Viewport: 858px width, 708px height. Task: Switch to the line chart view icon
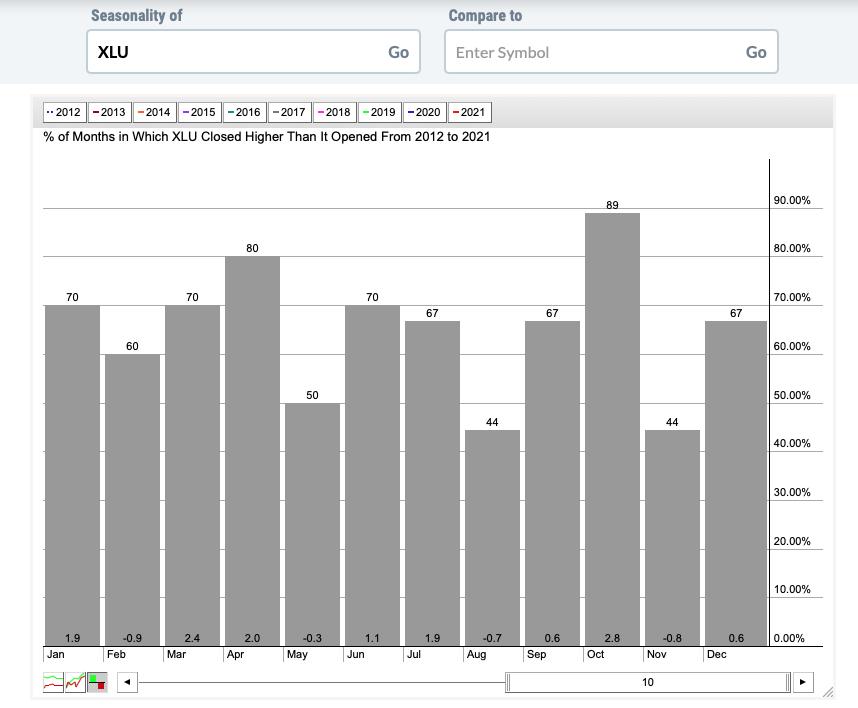tap(53, 682)
